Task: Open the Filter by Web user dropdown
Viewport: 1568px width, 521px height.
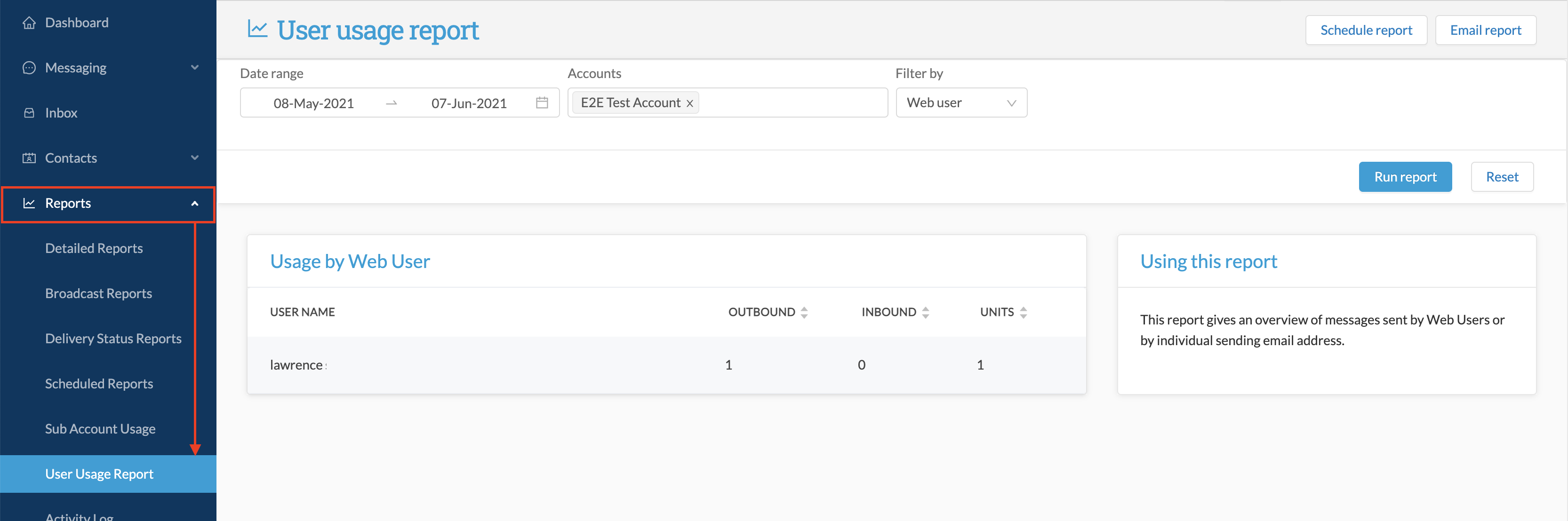Action: click(961, 103)
